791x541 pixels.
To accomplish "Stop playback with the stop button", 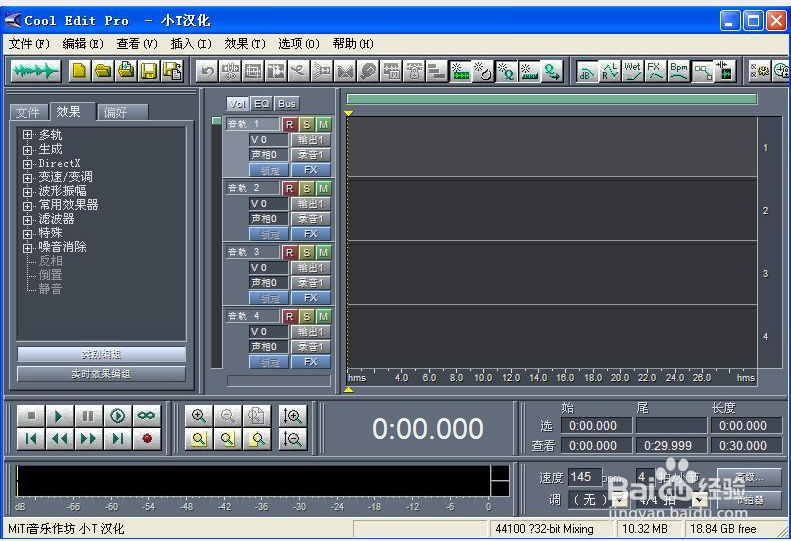I will [31, 416].
